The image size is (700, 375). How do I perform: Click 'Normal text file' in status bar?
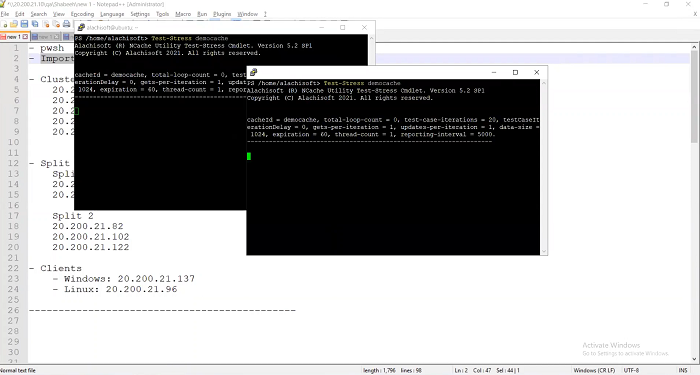(18, 371)
